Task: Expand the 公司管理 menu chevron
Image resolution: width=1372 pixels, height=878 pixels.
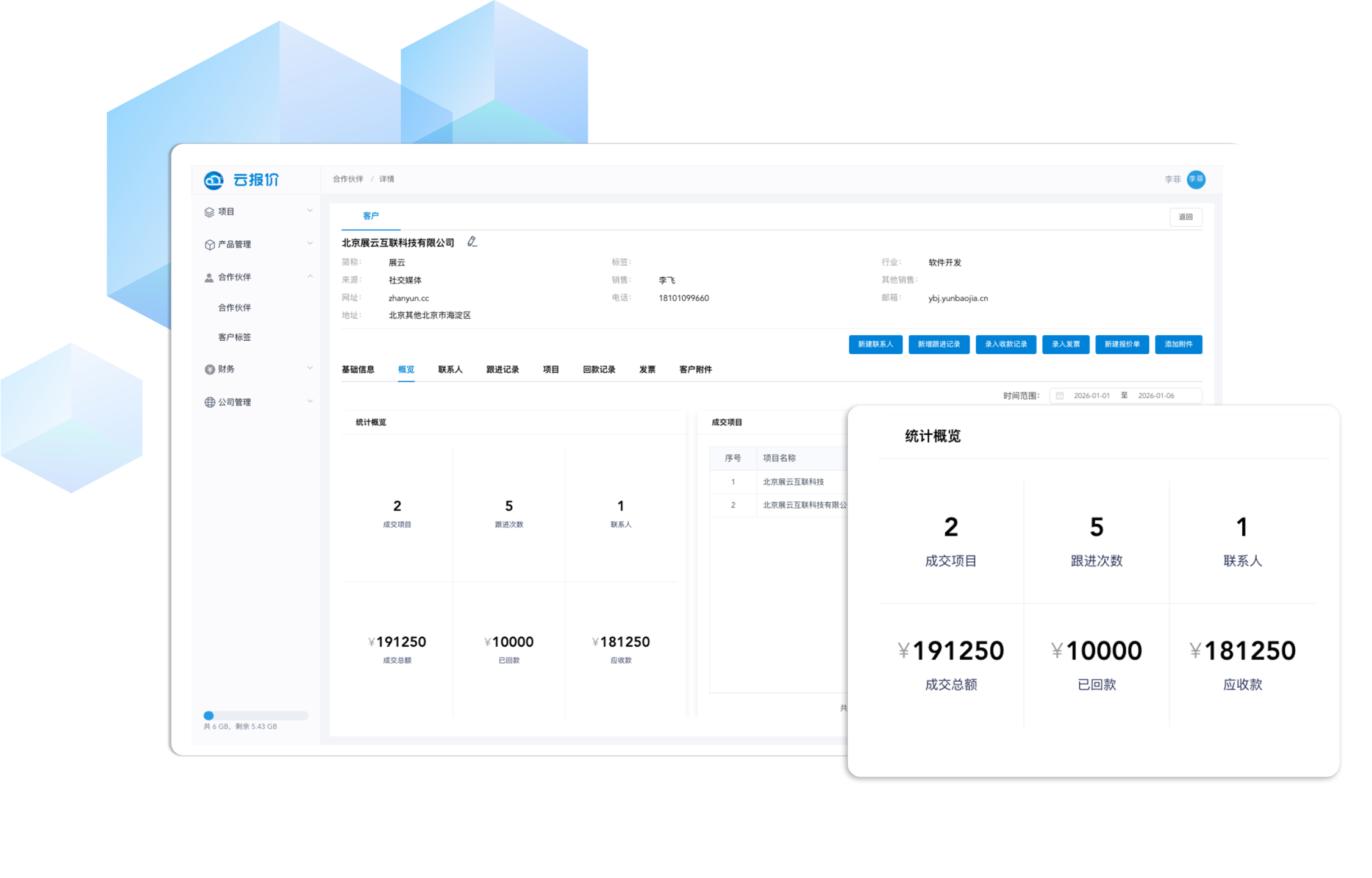Action: [310, 401]
